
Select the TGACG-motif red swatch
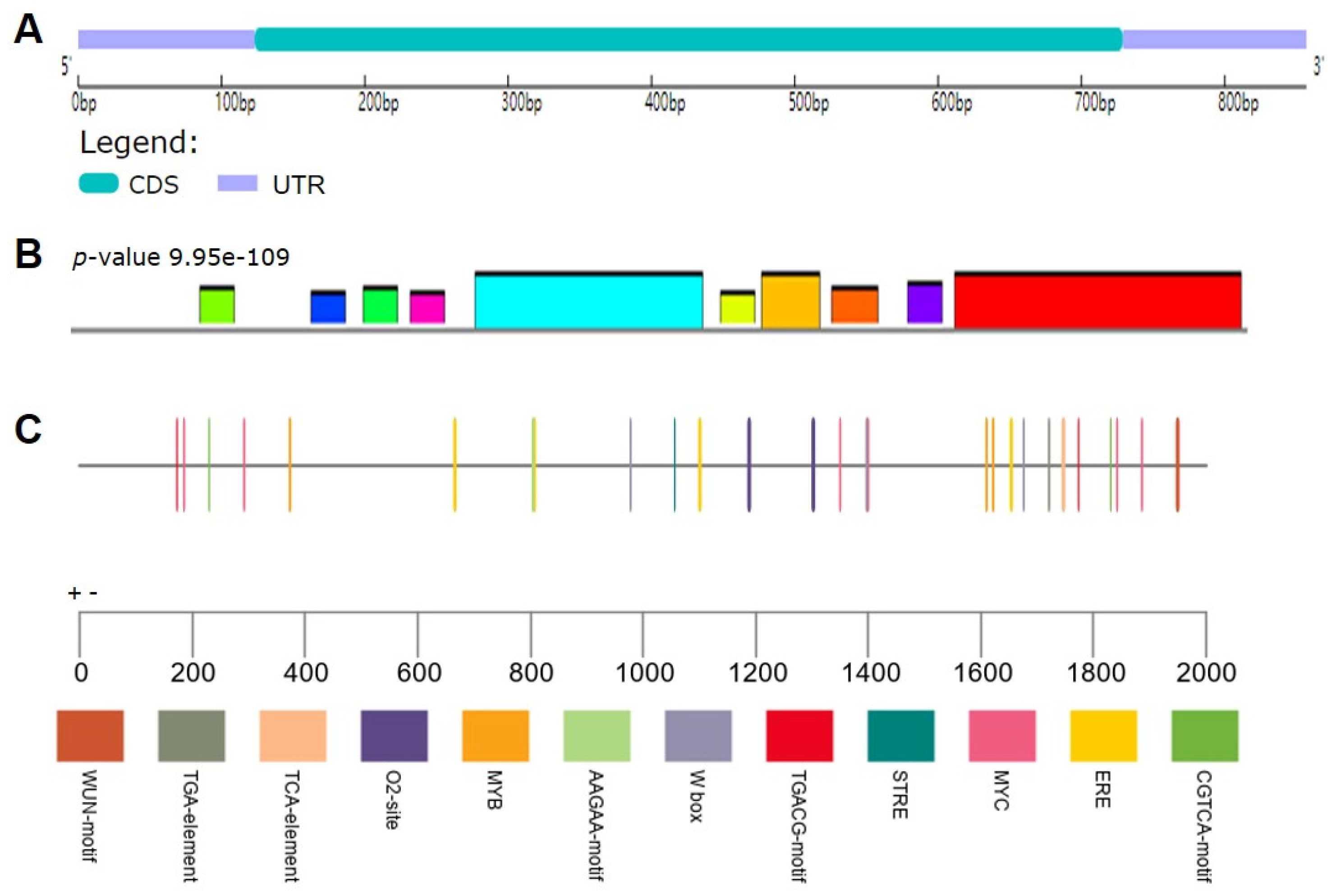[x=799, y=735]
